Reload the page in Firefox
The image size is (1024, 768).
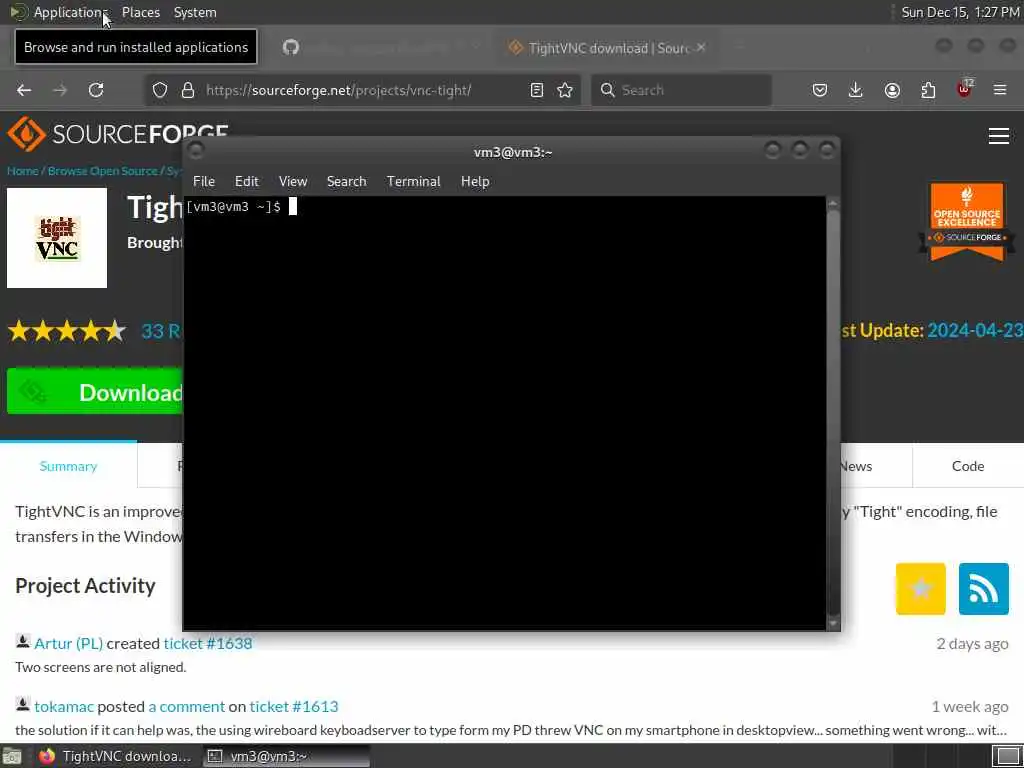[x=96, y=90]
